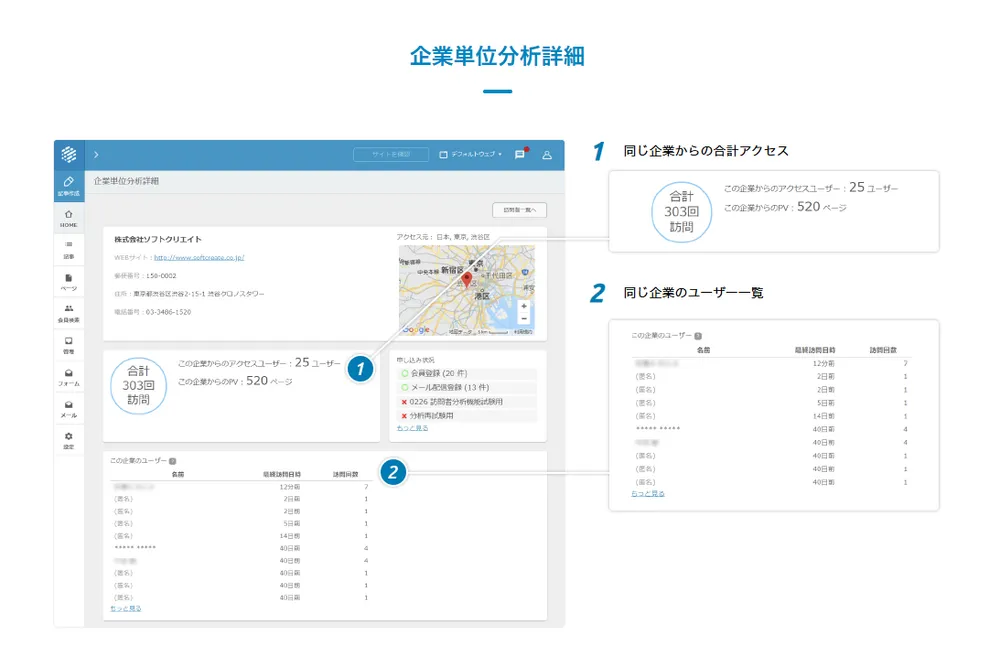This screenshot has height=656, width=1000.
Task: Click もっと見る under the user list table
Action: click(x=126, y=608)
